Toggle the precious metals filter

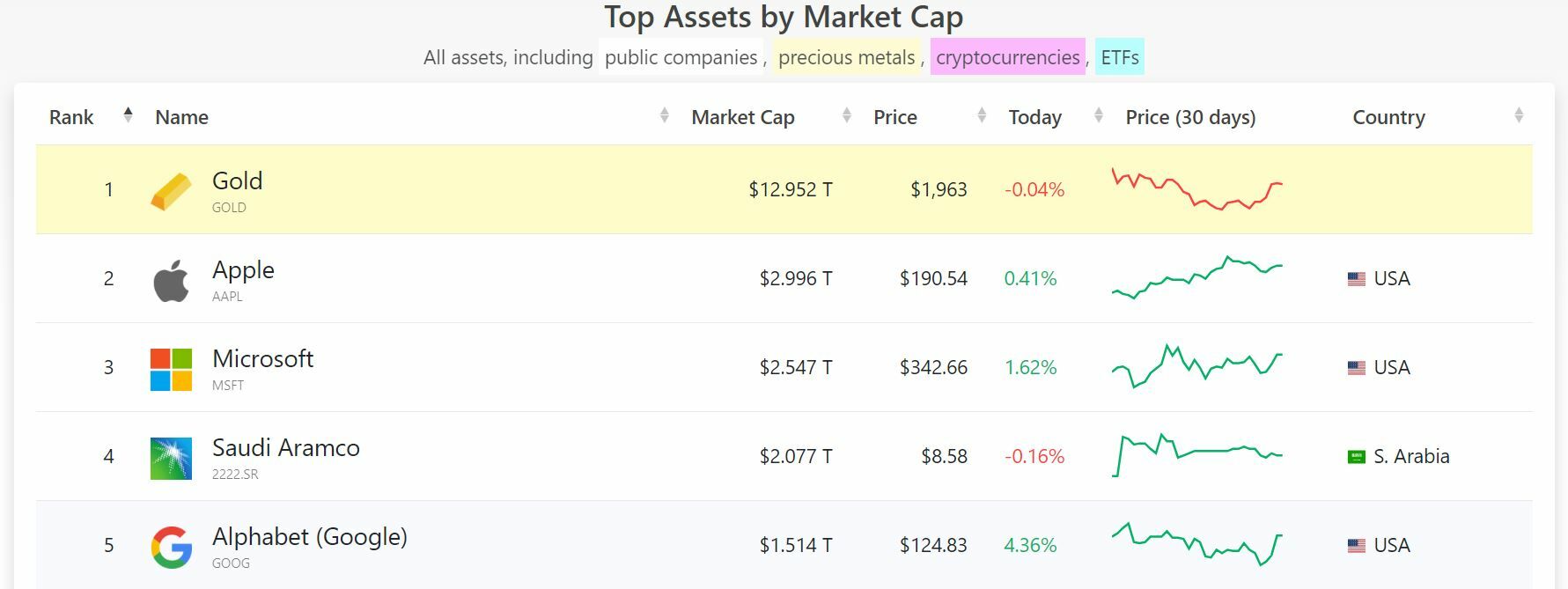[x=846, y=57]
